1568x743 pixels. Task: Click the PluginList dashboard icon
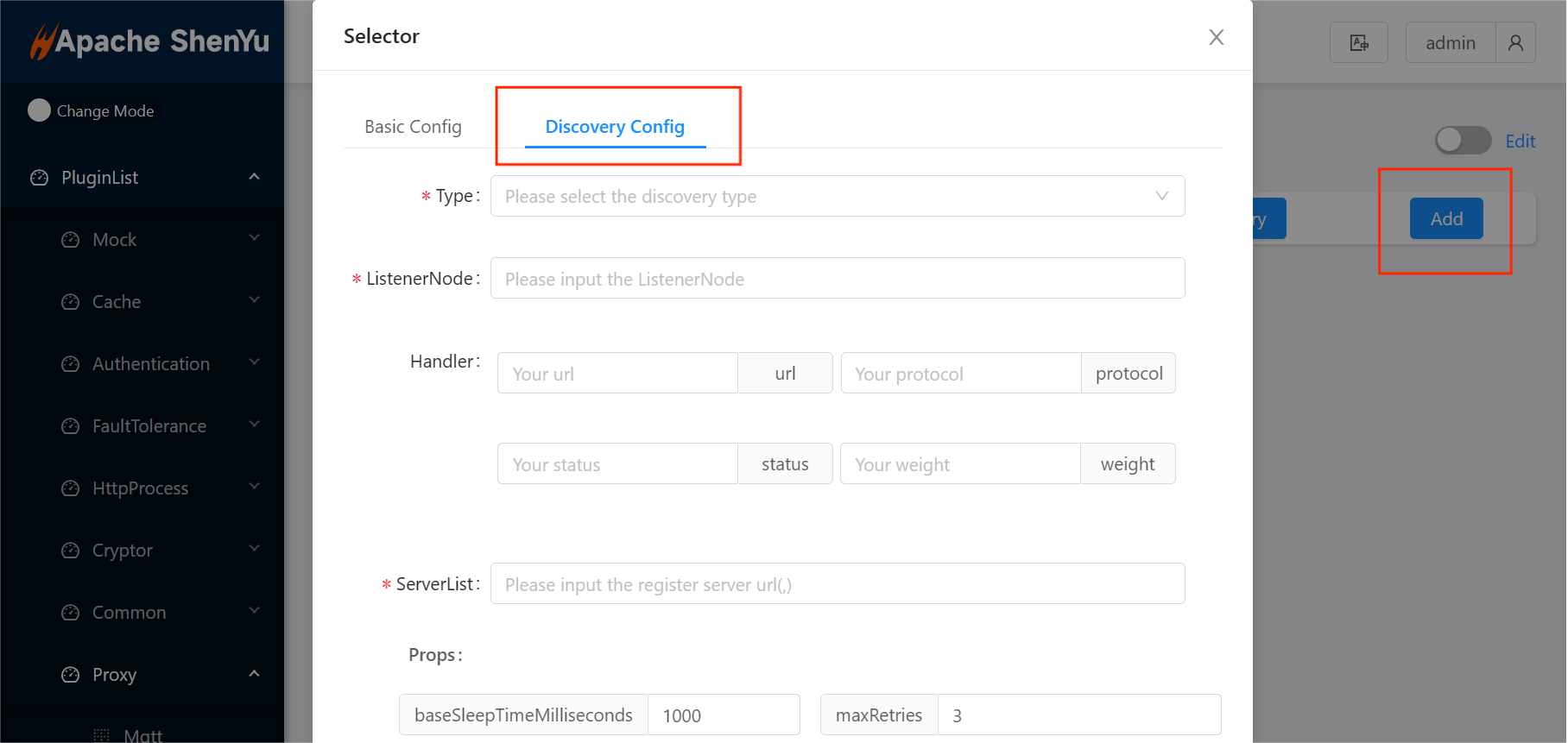tap(40, 178)
